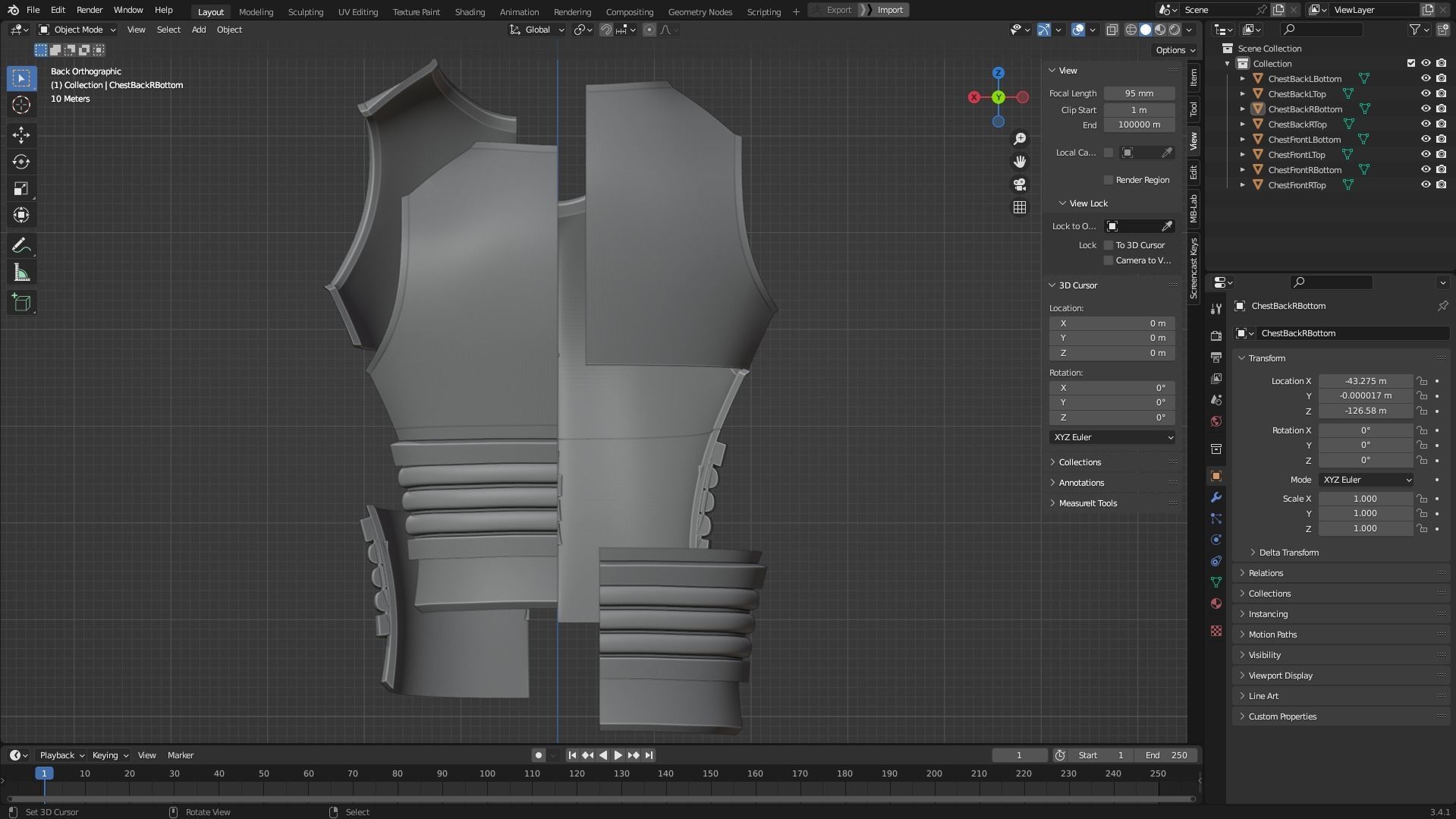Expand the Delta Transform panel
The width and height of the screenshot is (1456, 819).
coord(1288,553)
